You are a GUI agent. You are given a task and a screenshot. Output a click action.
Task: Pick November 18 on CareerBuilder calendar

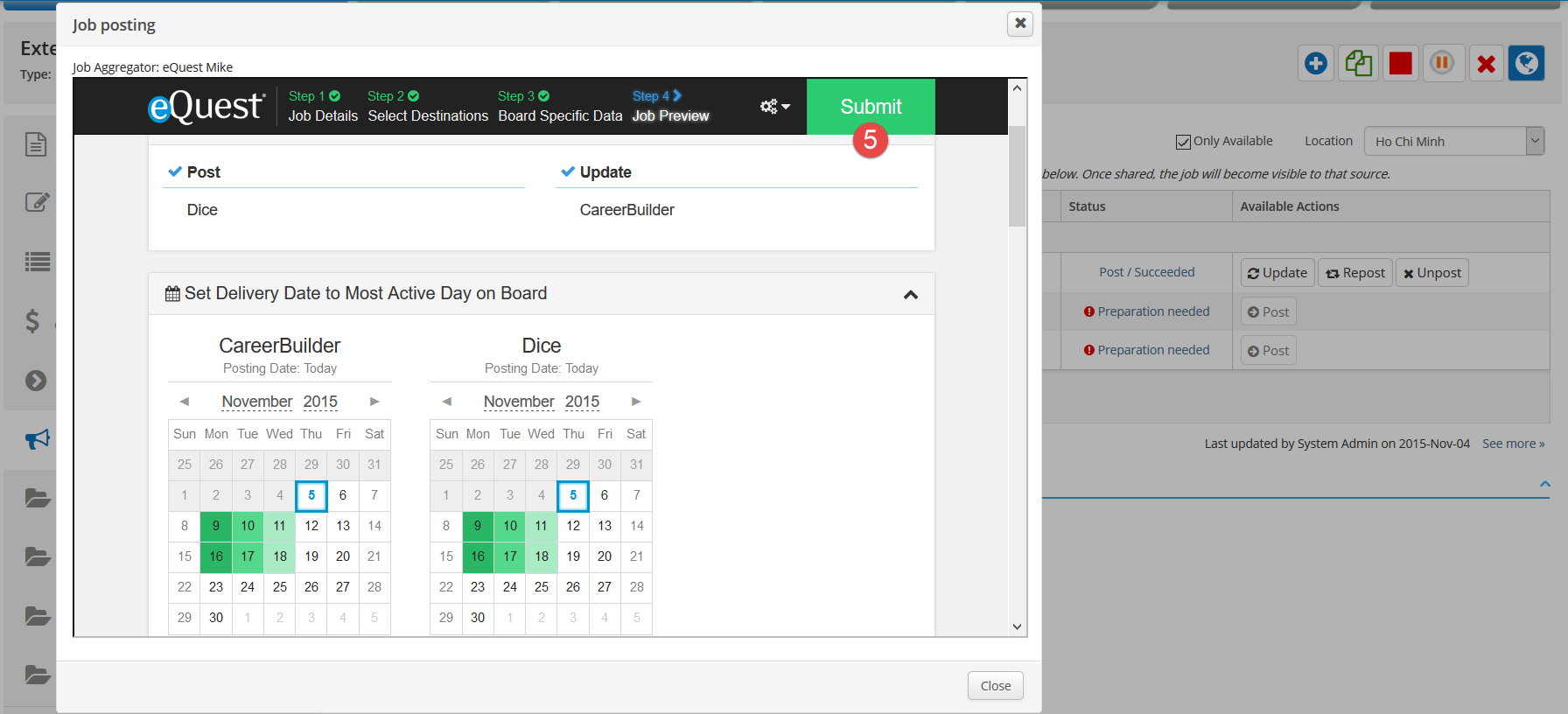pyautogui.click(x=280, y=556)
